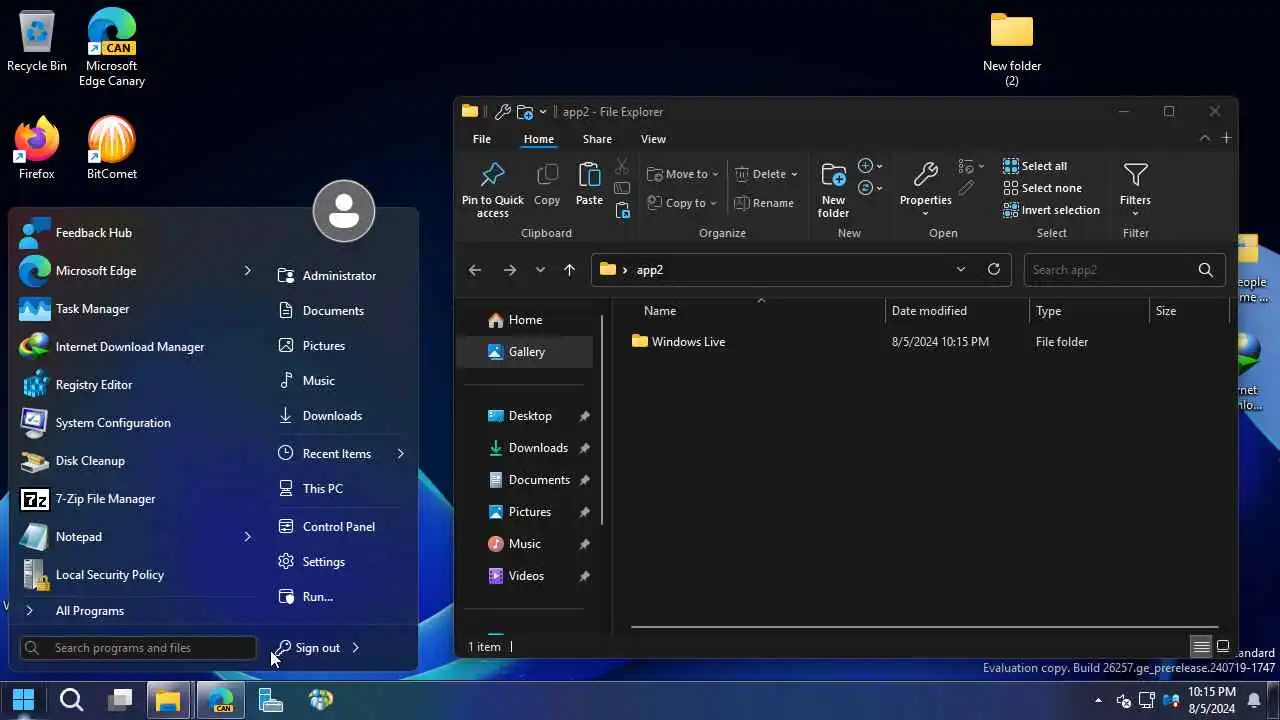Click the user account picture in Start menu

[344, 211]
